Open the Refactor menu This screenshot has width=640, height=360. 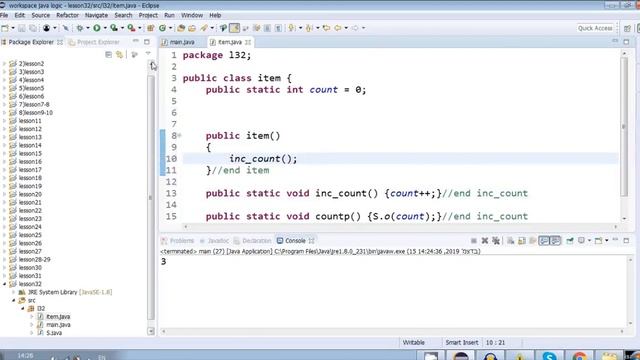tap(67, 15)
